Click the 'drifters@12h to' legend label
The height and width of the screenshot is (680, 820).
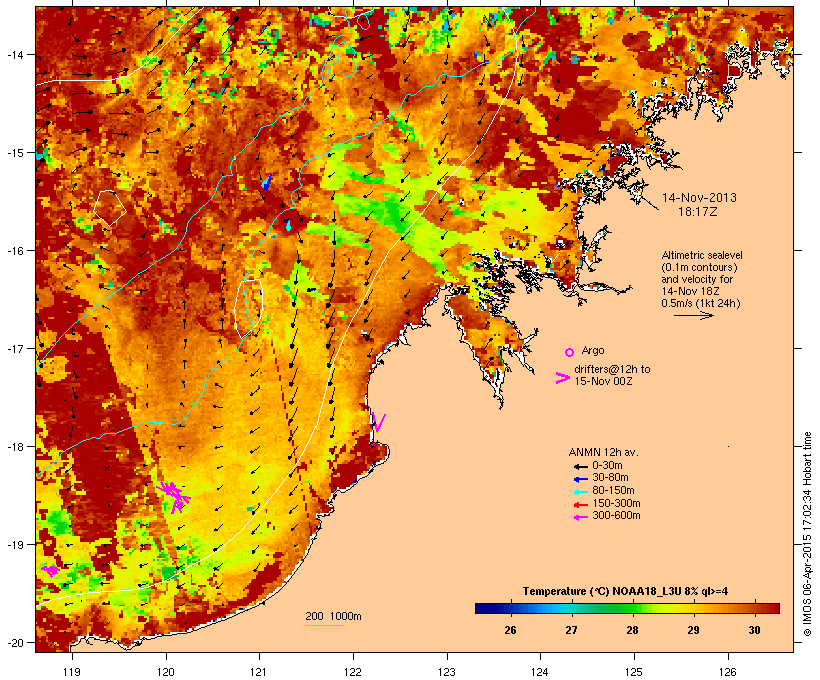(612, 369)
